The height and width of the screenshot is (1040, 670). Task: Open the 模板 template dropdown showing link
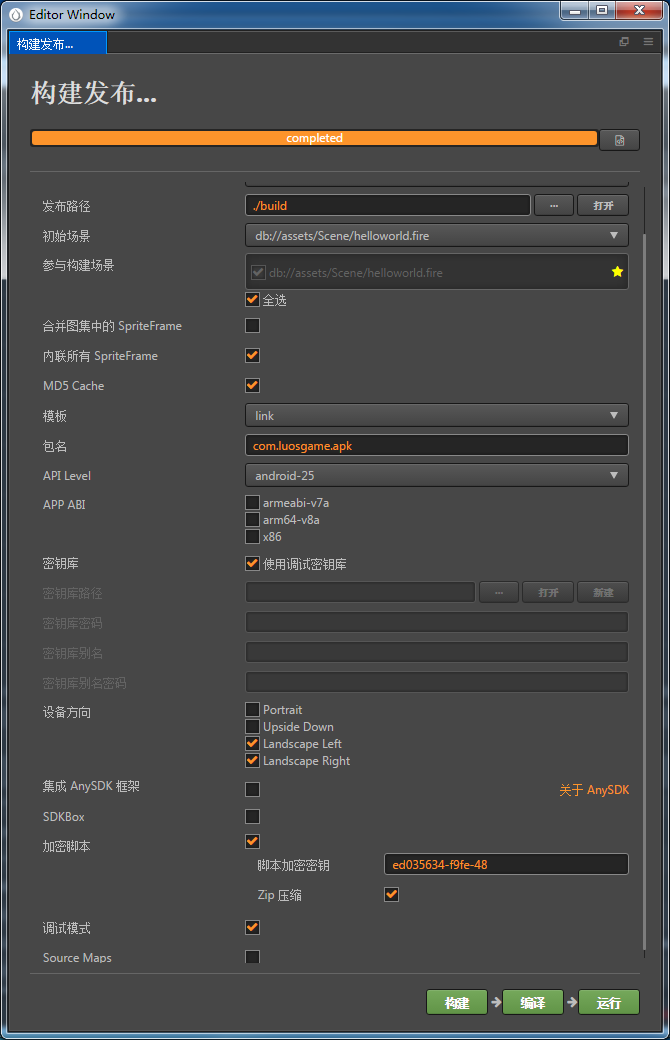tap(436, 415)
